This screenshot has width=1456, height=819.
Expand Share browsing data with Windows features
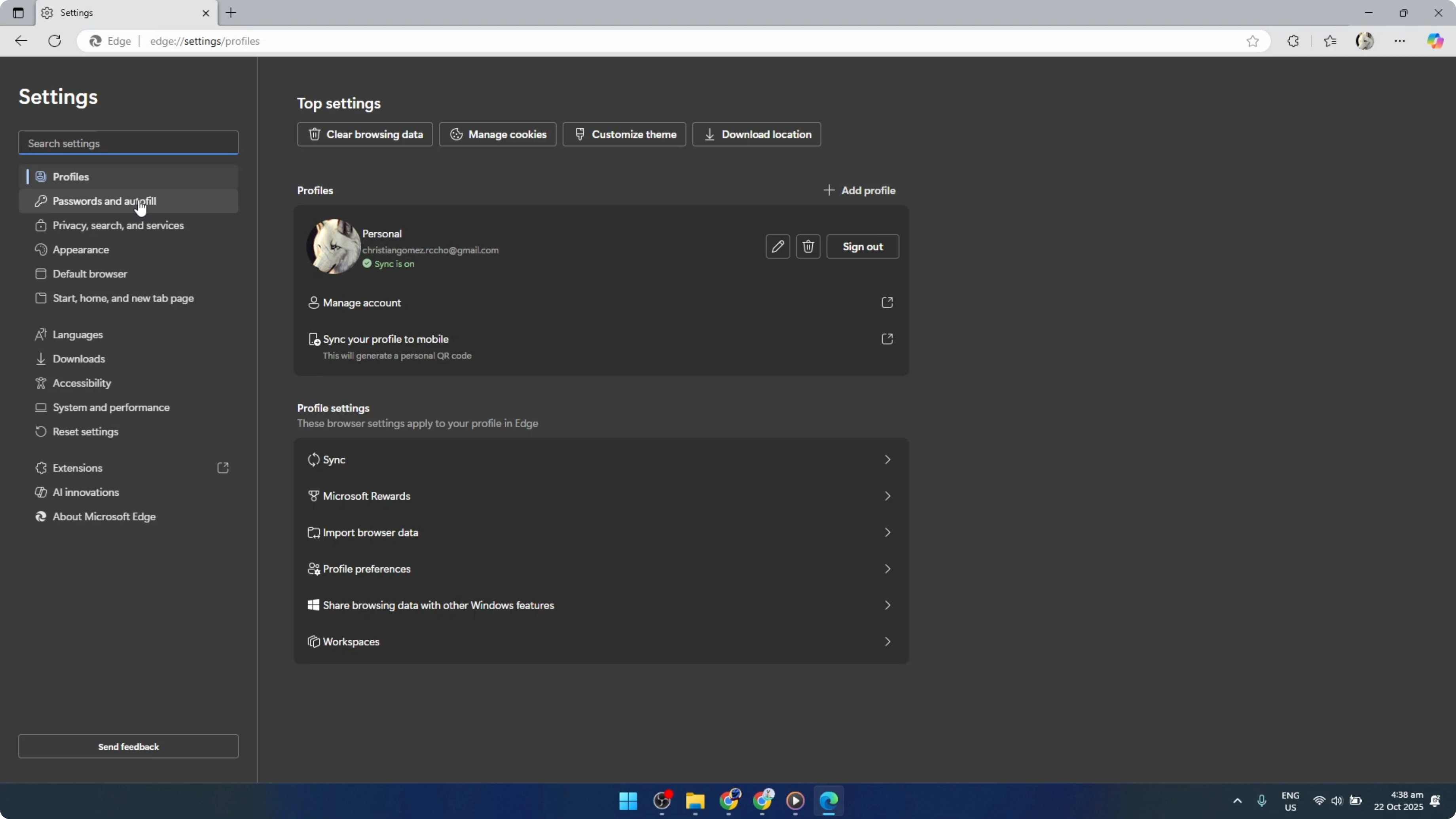pyautogui.click(x=601, y=605)
